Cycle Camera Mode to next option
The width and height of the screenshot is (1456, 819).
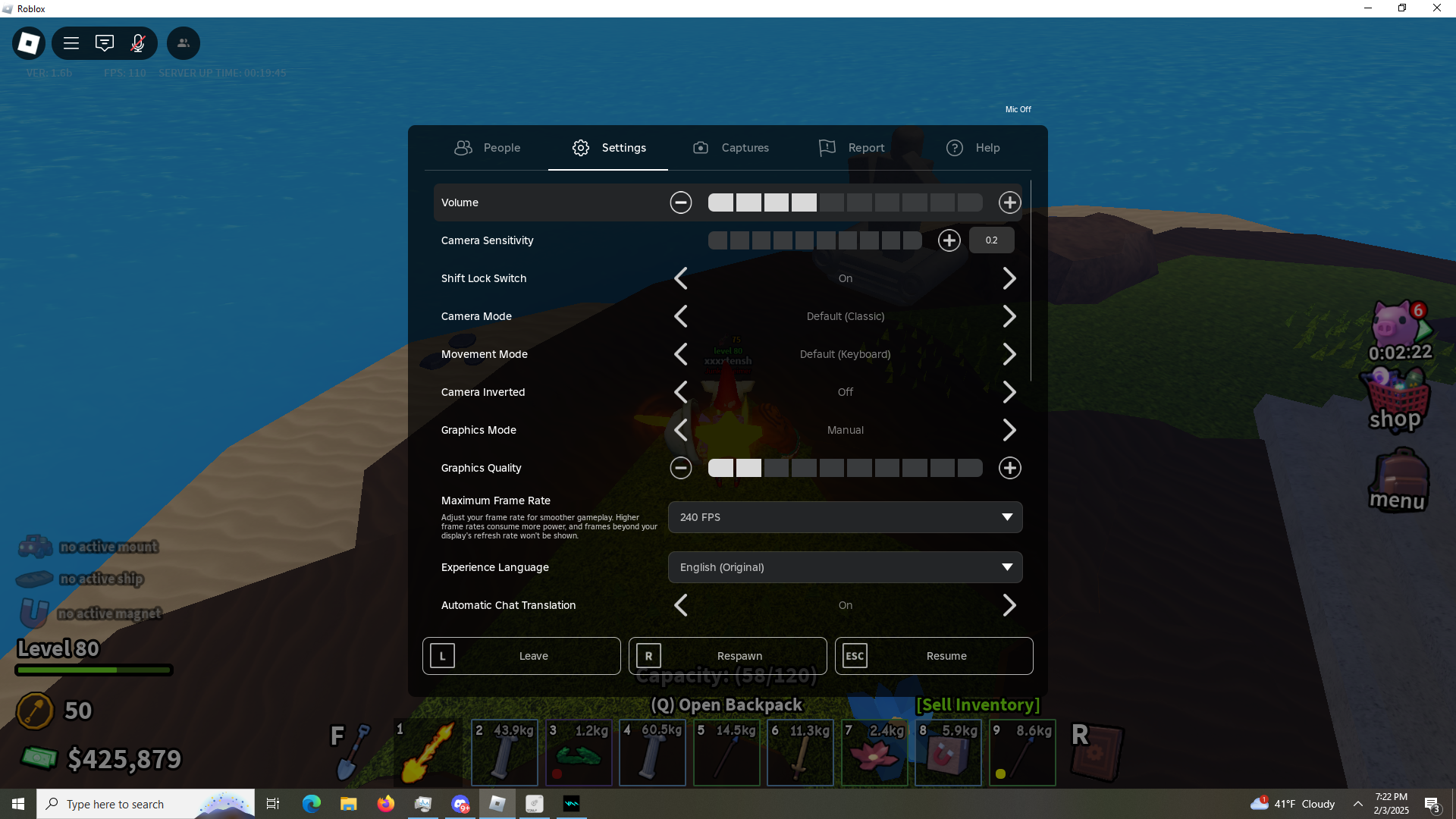coord(1009,316)
